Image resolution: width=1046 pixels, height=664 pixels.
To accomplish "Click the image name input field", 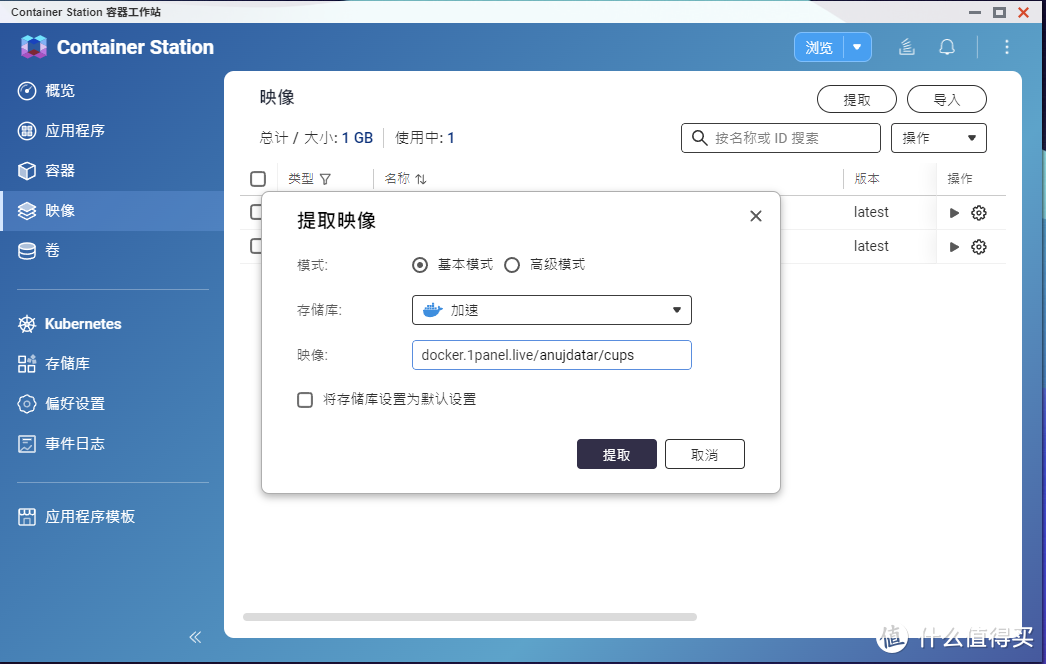I will point(551,355).
